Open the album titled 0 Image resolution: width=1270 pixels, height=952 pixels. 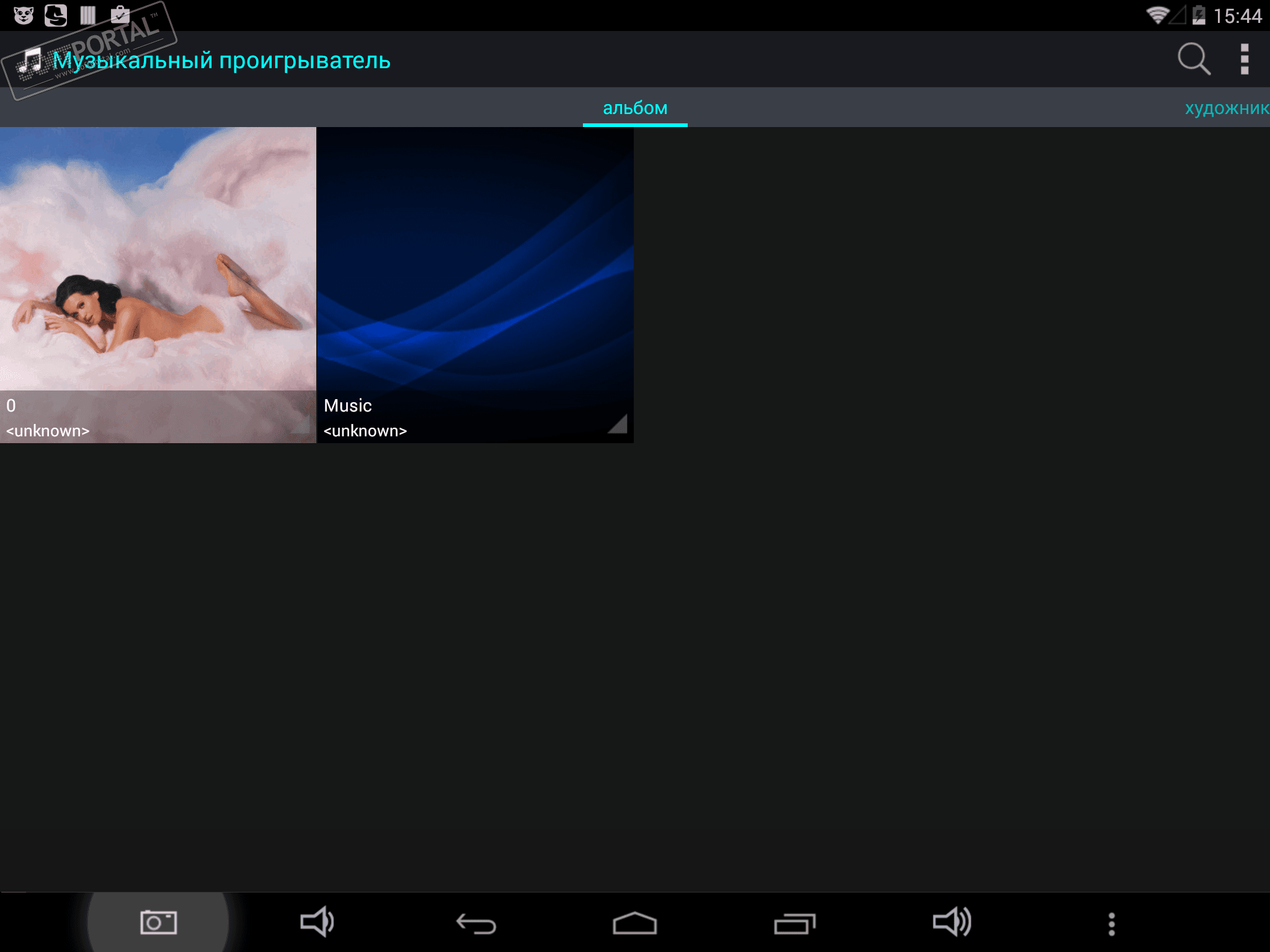pyautogui.click(x=158, y=260)
